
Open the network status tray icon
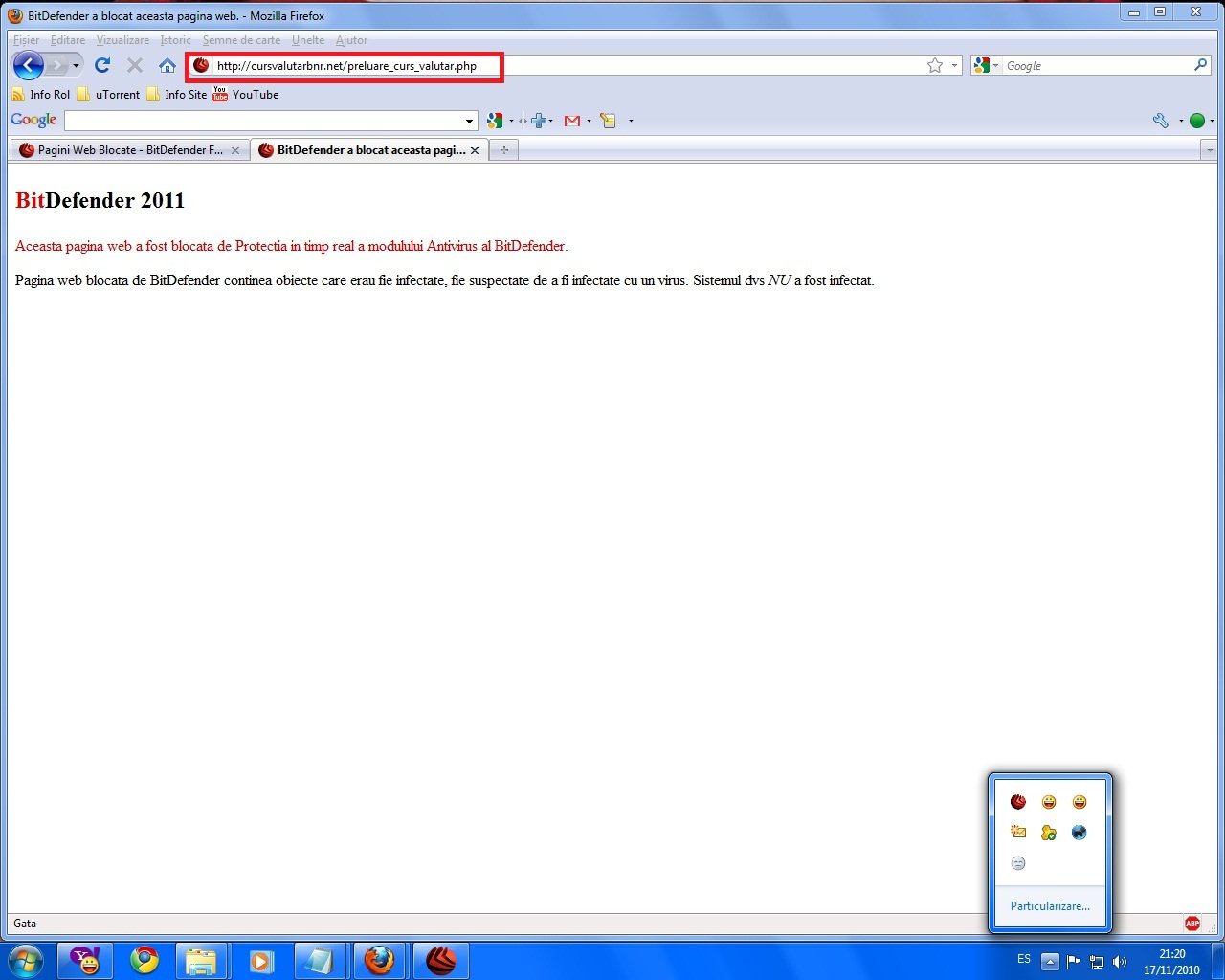(x=1097, y=962)
